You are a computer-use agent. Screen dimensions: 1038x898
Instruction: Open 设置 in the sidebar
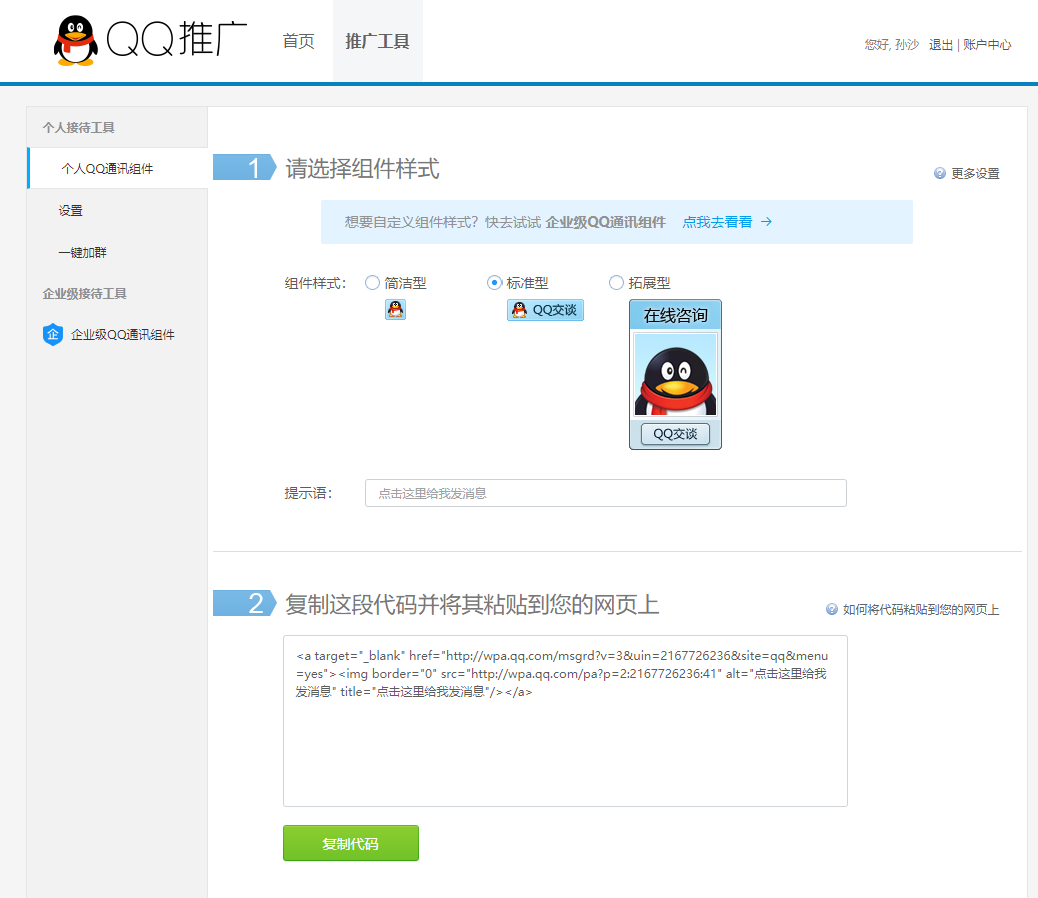(x=71, y=210)
